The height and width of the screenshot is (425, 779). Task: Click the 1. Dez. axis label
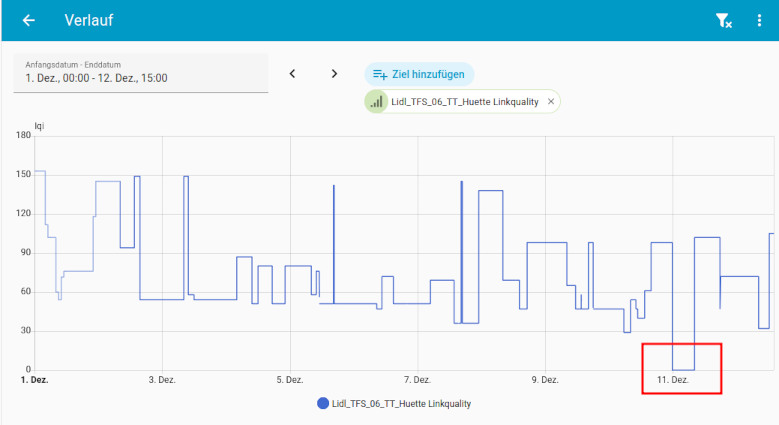[x=34, y=380]
